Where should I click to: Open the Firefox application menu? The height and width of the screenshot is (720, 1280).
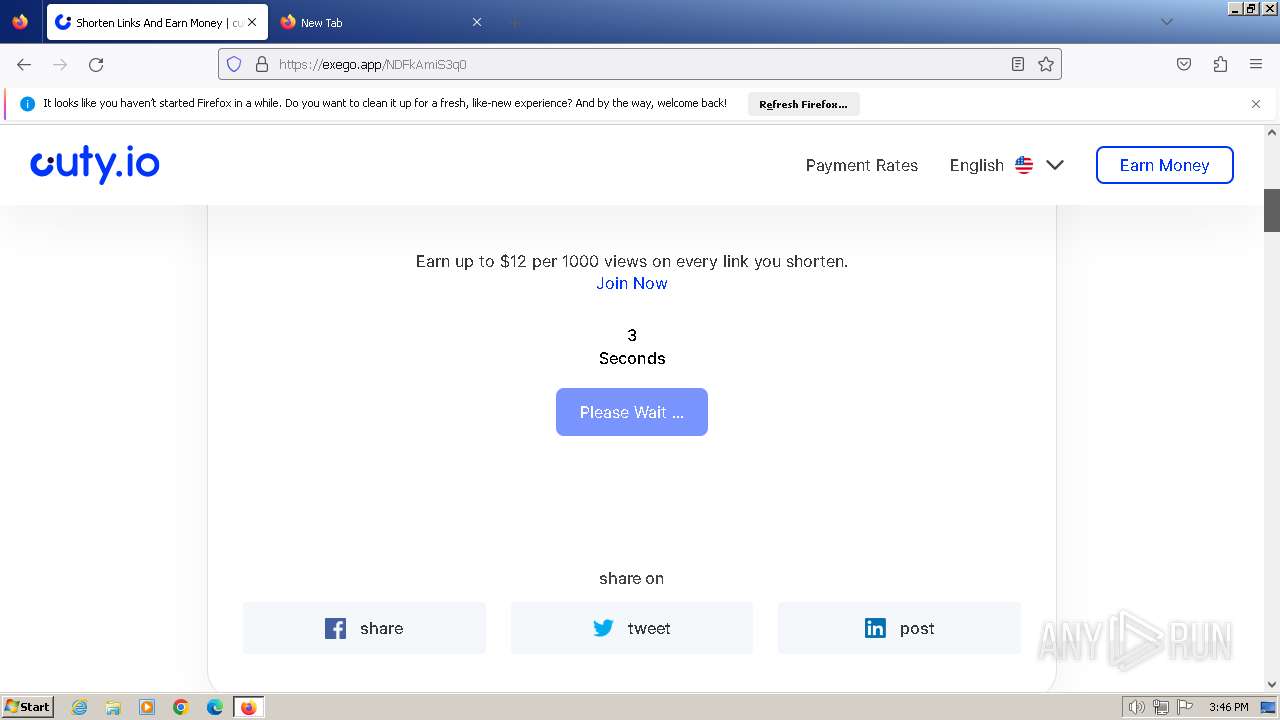click(1256, 64)
